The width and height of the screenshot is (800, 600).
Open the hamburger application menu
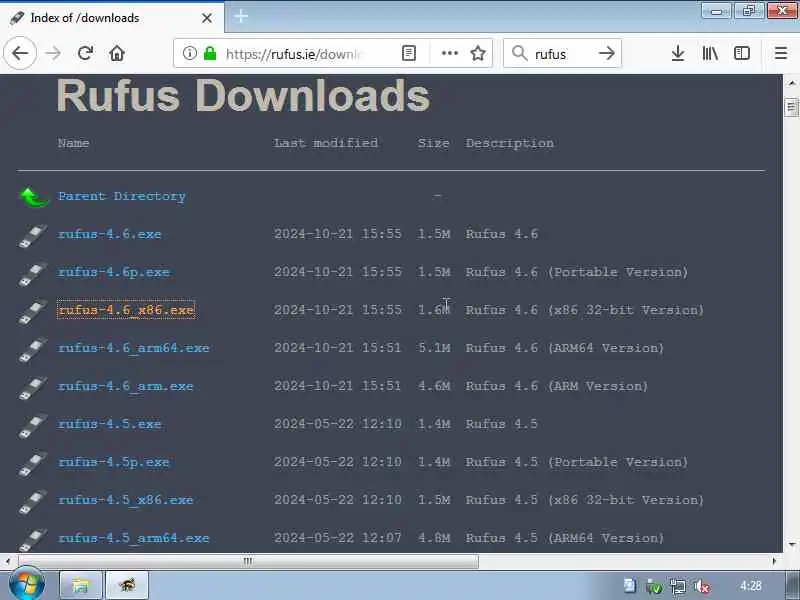click(781, 53)
